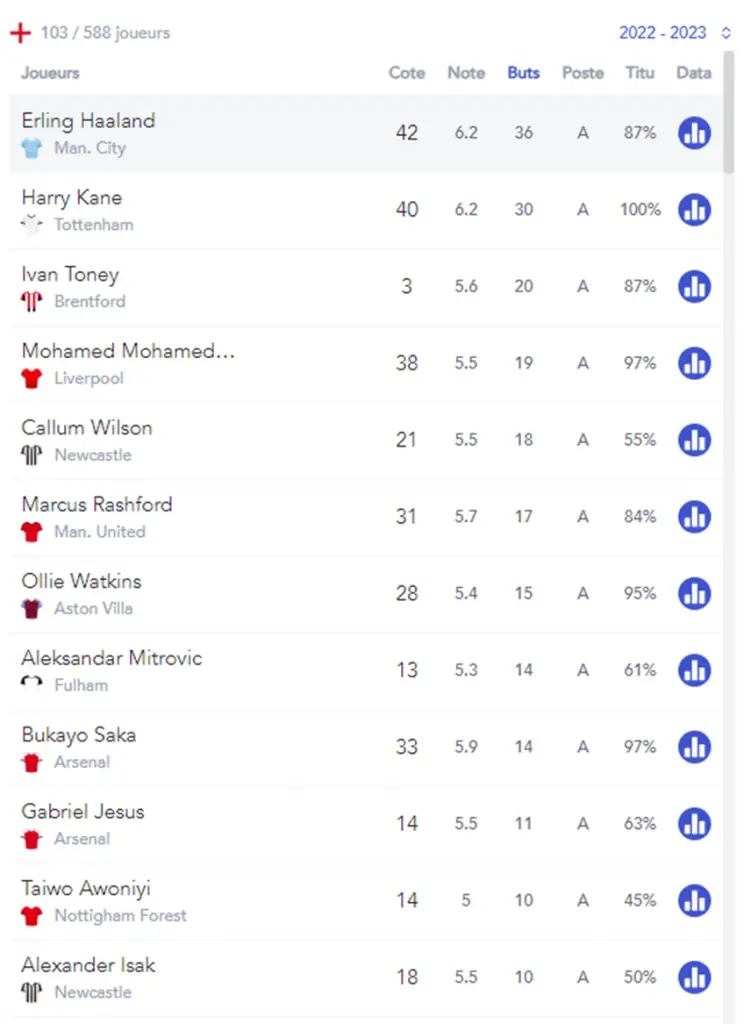Sort the table by Note header
This screenshot has height=1024, width=744.
pos(466,73)
